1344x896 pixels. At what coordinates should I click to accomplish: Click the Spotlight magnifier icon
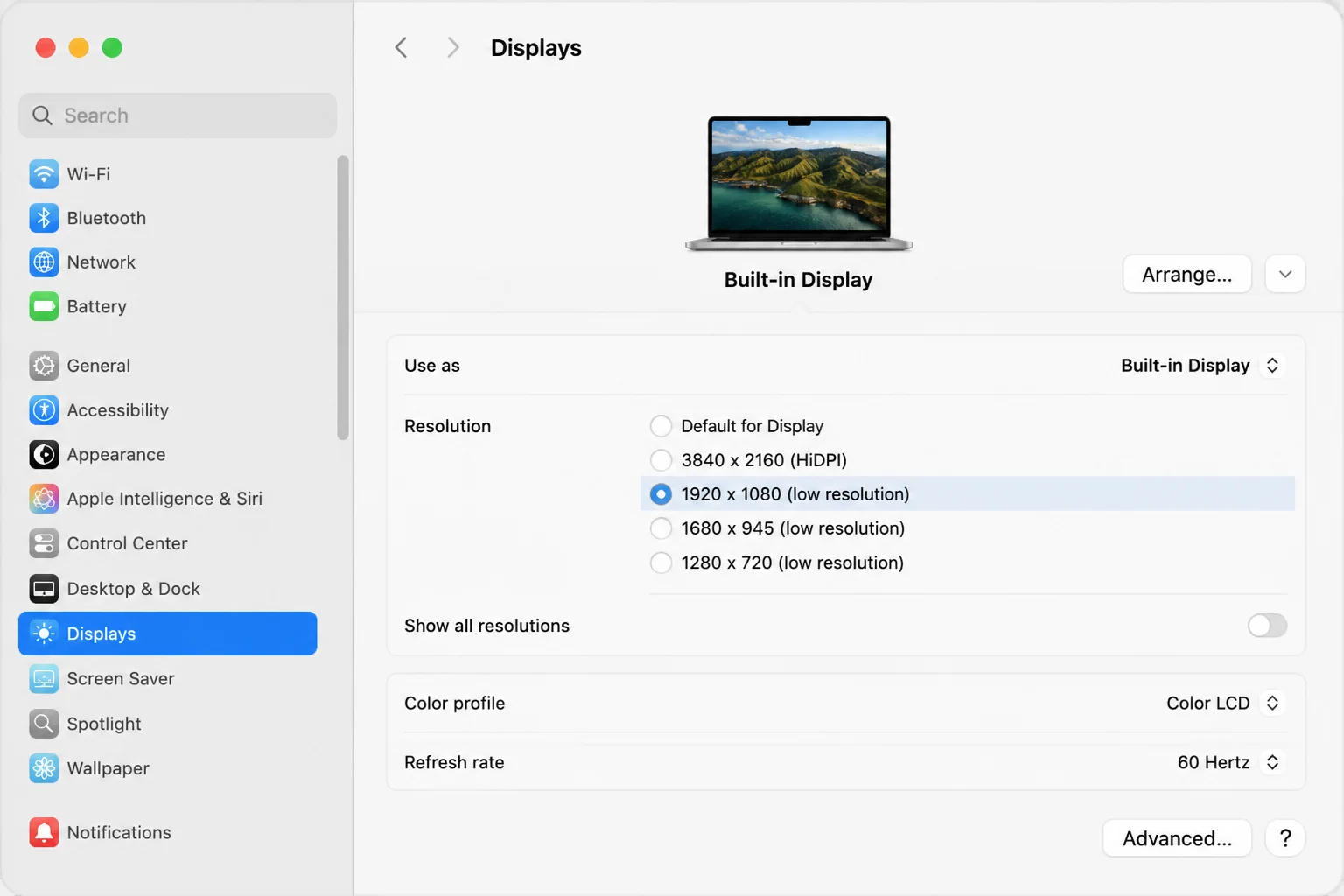coord(44,724)
